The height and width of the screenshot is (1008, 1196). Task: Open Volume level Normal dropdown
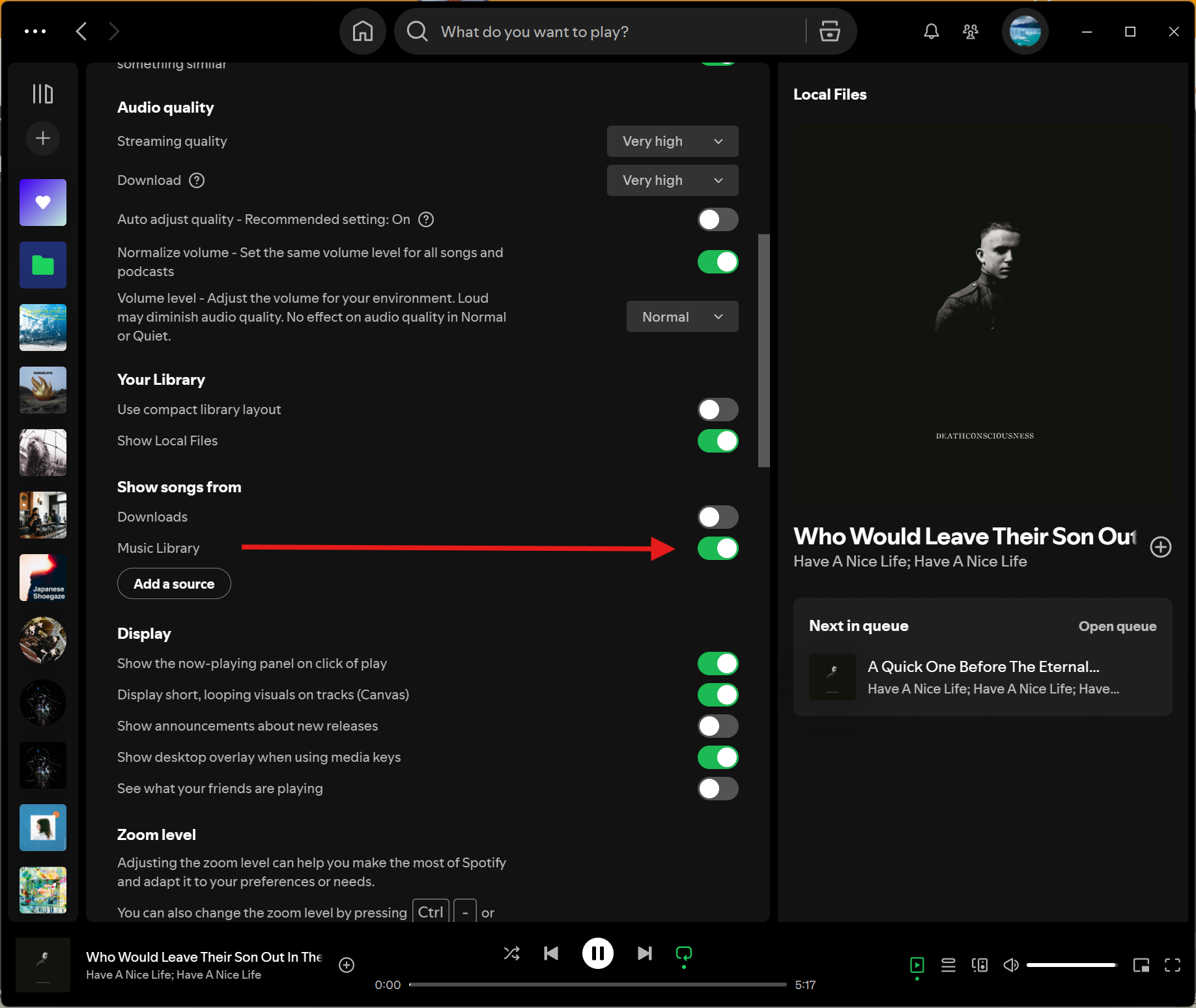tap(682, 316)
